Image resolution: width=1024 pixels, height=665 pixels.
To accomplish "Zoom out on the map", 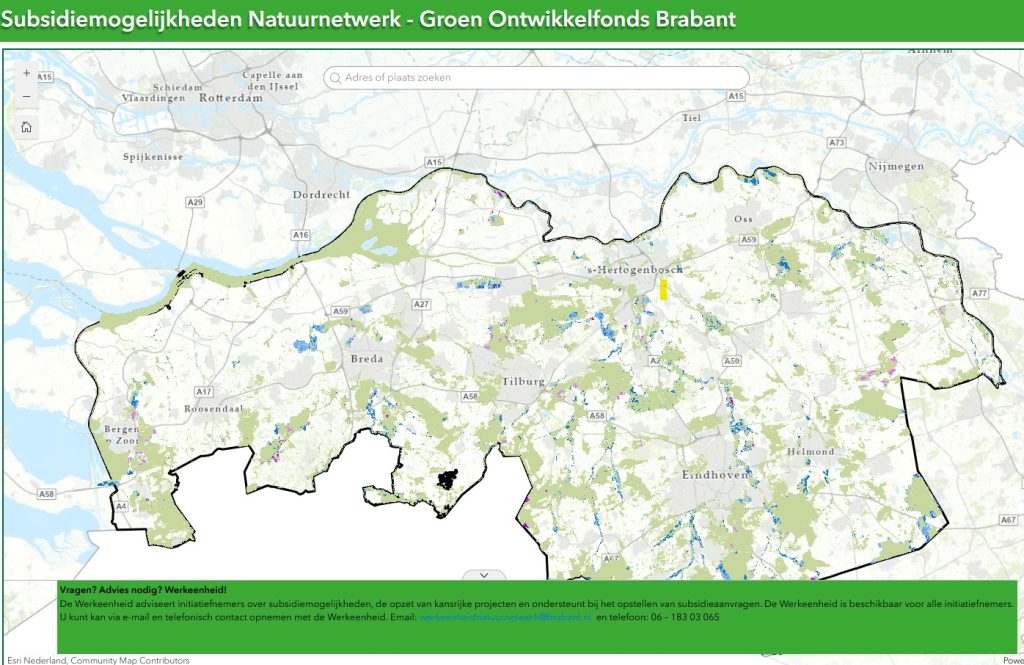I will click(x=26, y=96).
